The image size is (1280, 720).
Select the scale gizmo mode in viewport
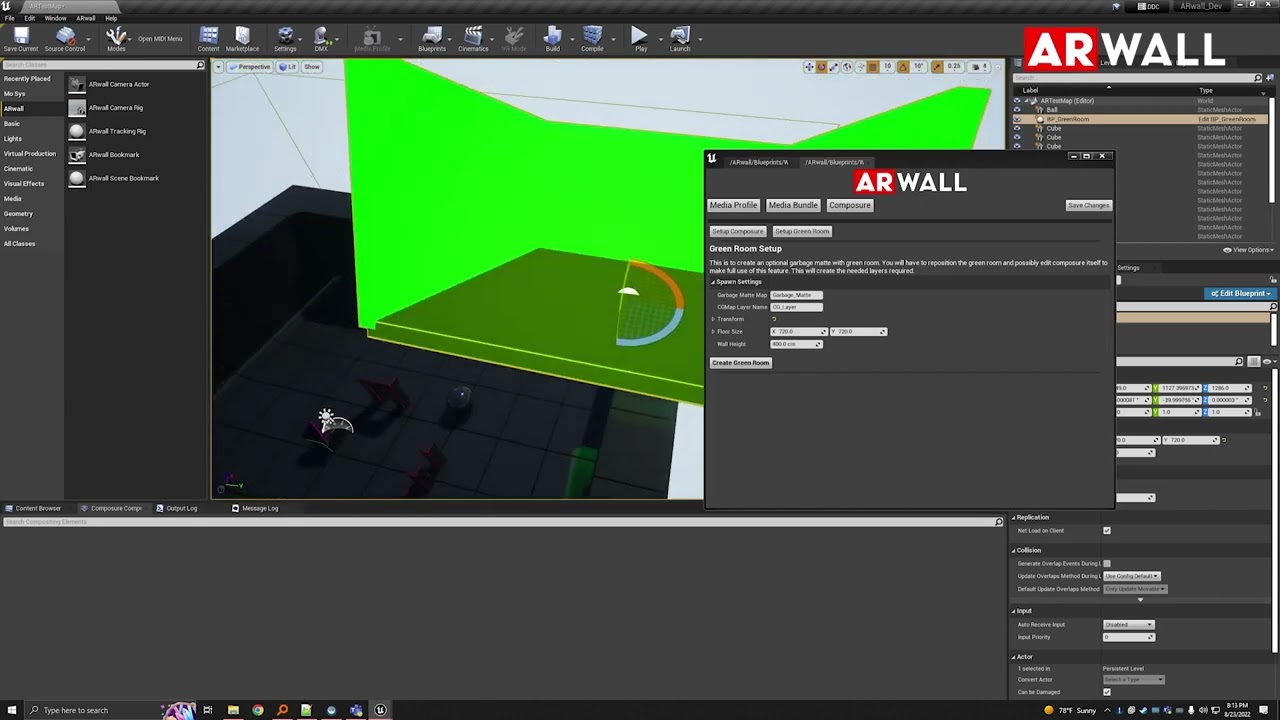pos(835,67)
